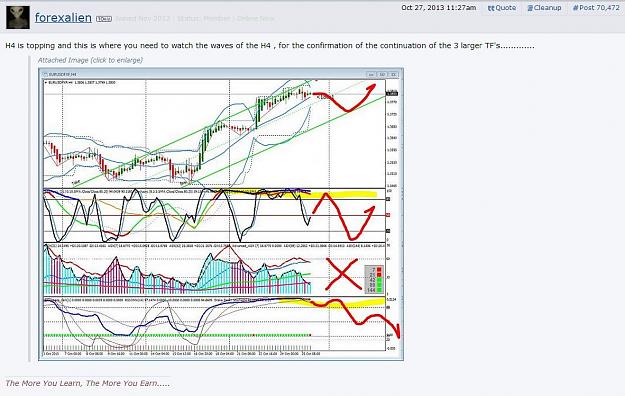
Task: Click the Cleanup link
Action: coord(544,8)
